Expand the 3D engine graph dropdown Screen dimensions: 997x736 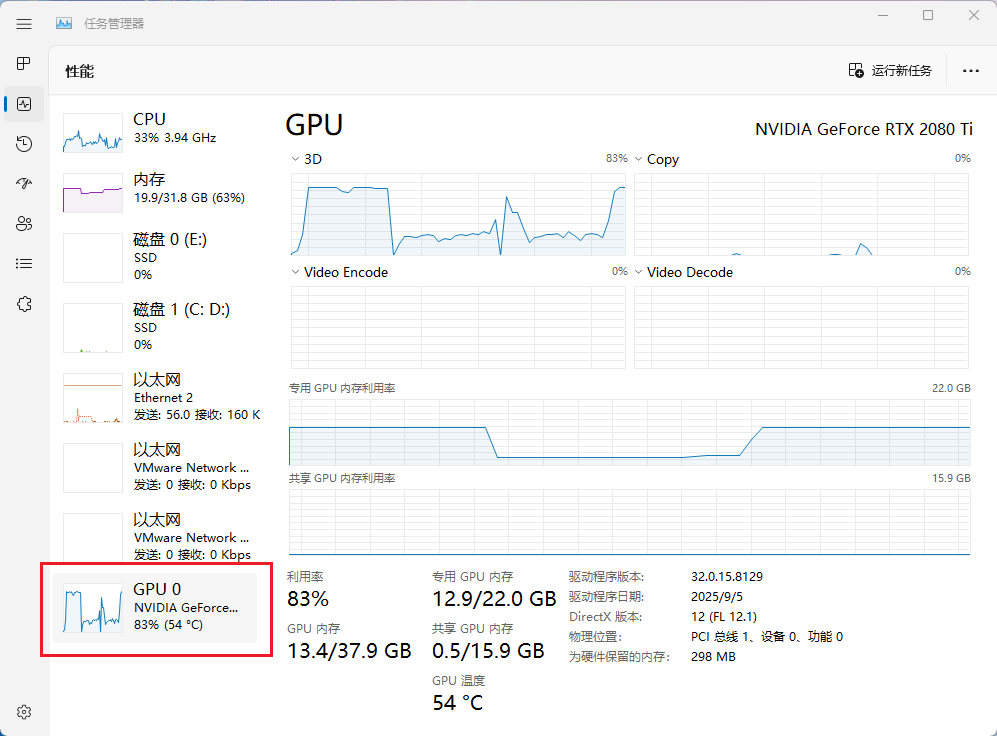click(x=296, y=159)
